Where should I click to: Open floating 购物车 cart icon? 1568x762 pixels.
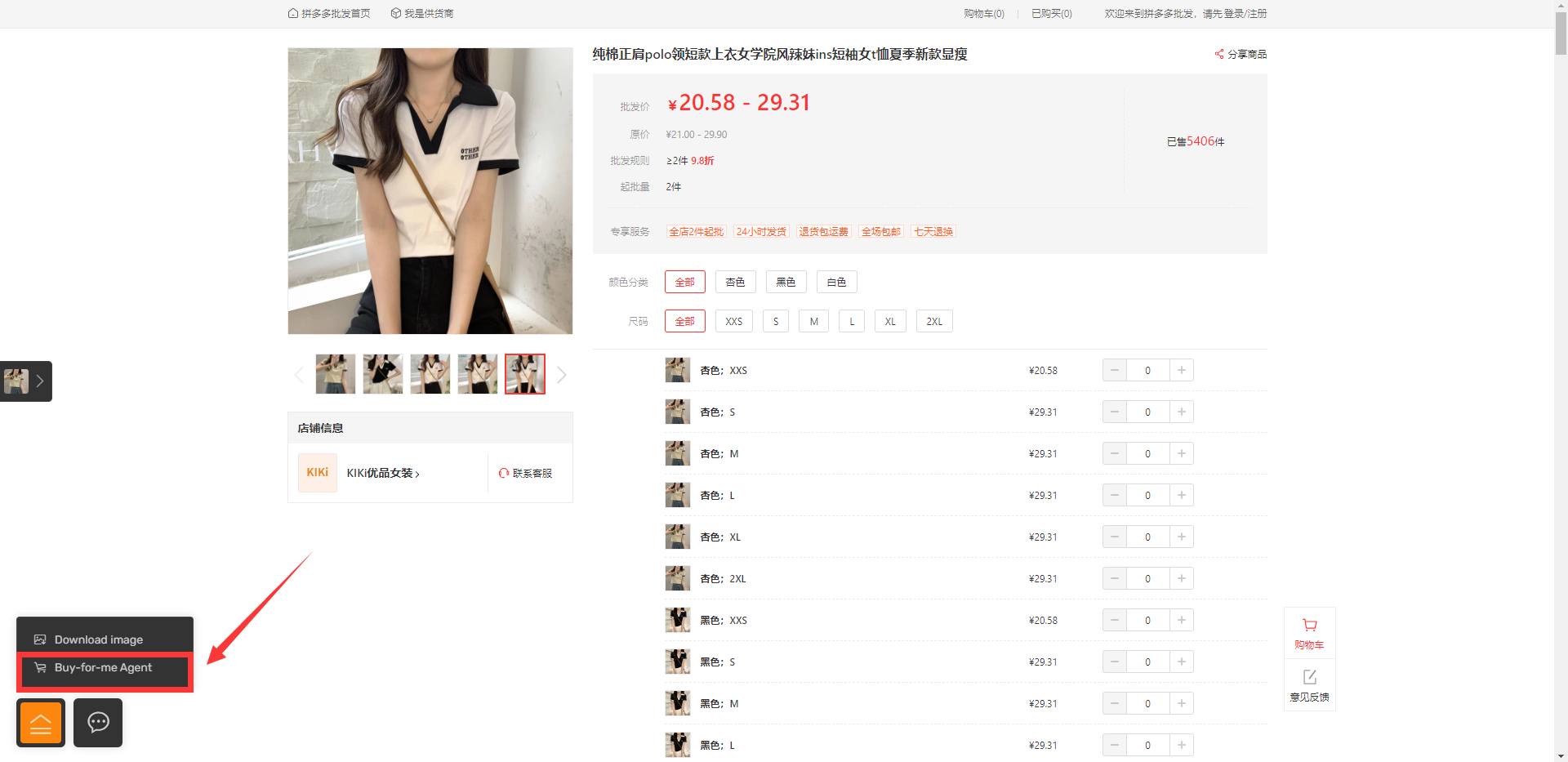click(x=1309, y=634)
